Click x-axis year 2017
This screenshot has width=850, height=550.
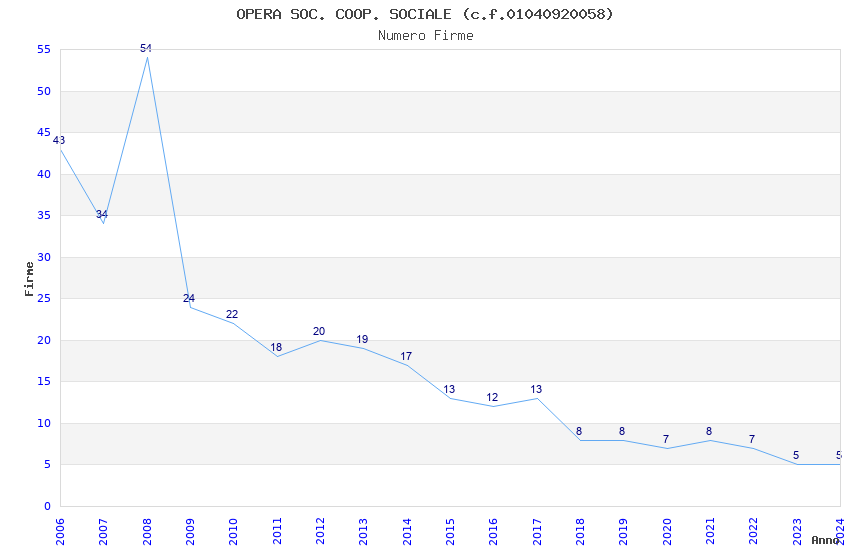click(537, 532)
